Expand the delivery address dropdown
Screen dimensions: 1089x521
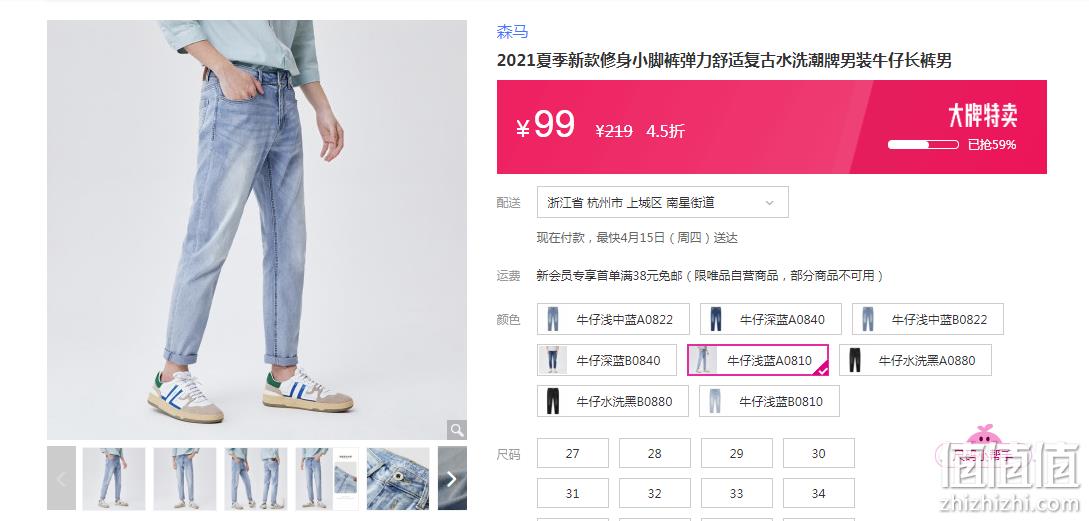pyautogui.click(x=663, y=202)
